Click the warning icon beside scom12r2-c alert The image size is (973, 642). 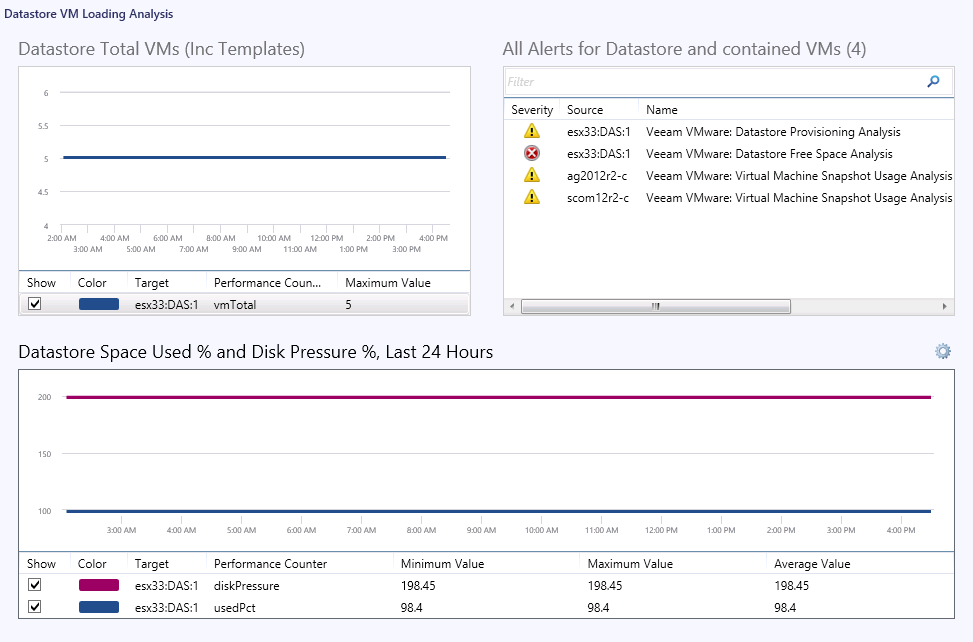pyautogui.click(x=531, y=197)
